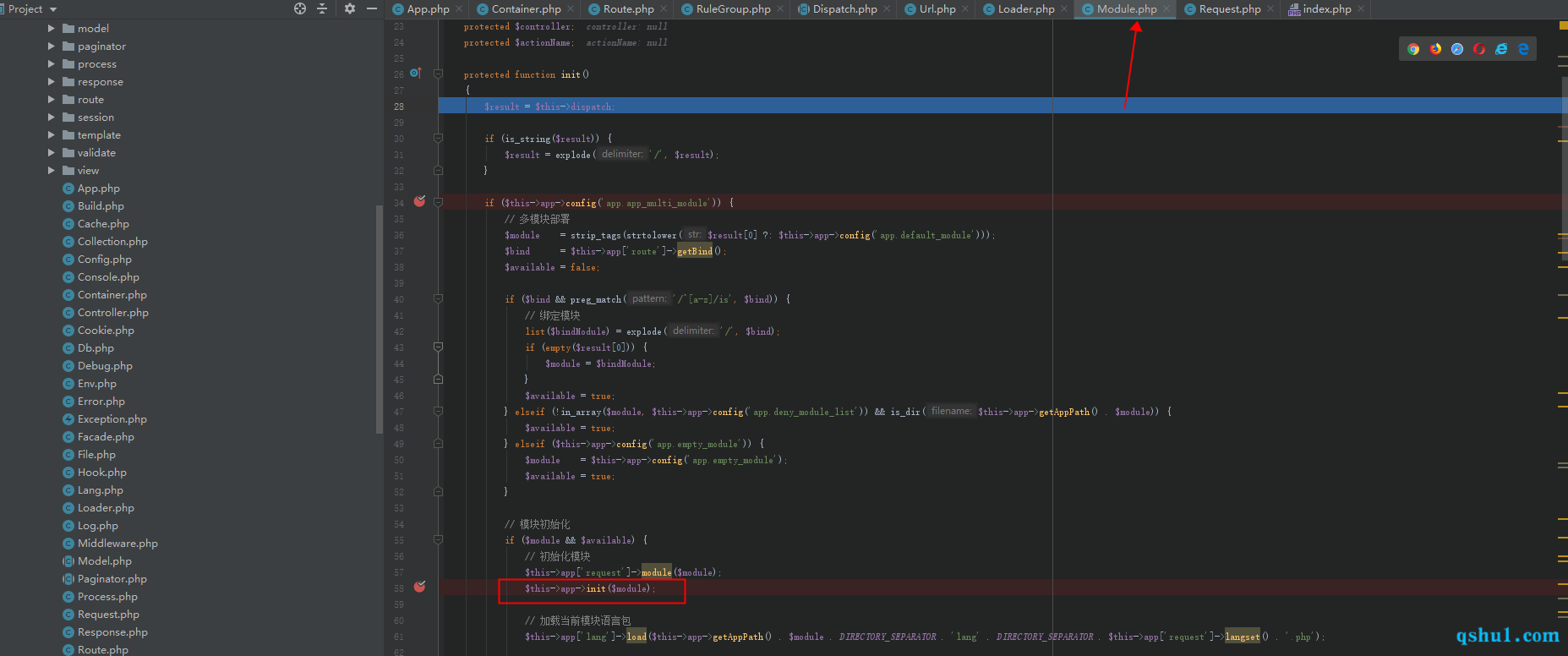Switch to the App.php tab

click(428, 9)
